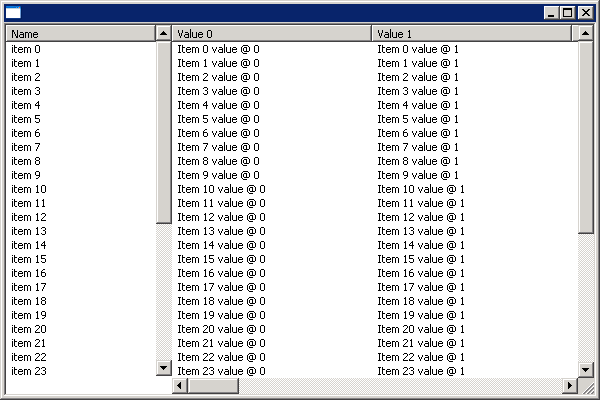
Task: Click the window system menu icon
Action: point(13,13)
